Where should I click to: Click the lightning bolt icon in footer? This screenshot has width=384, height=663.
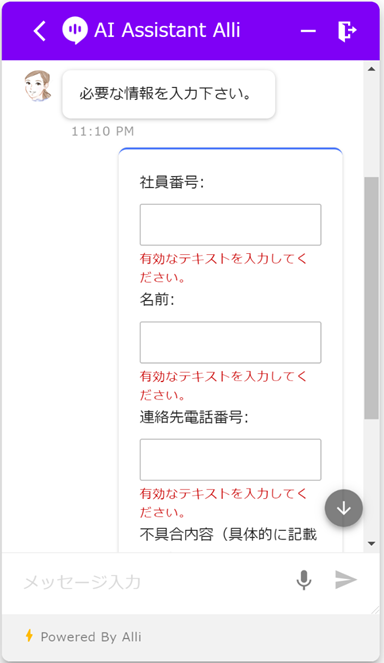click(29, 636)
